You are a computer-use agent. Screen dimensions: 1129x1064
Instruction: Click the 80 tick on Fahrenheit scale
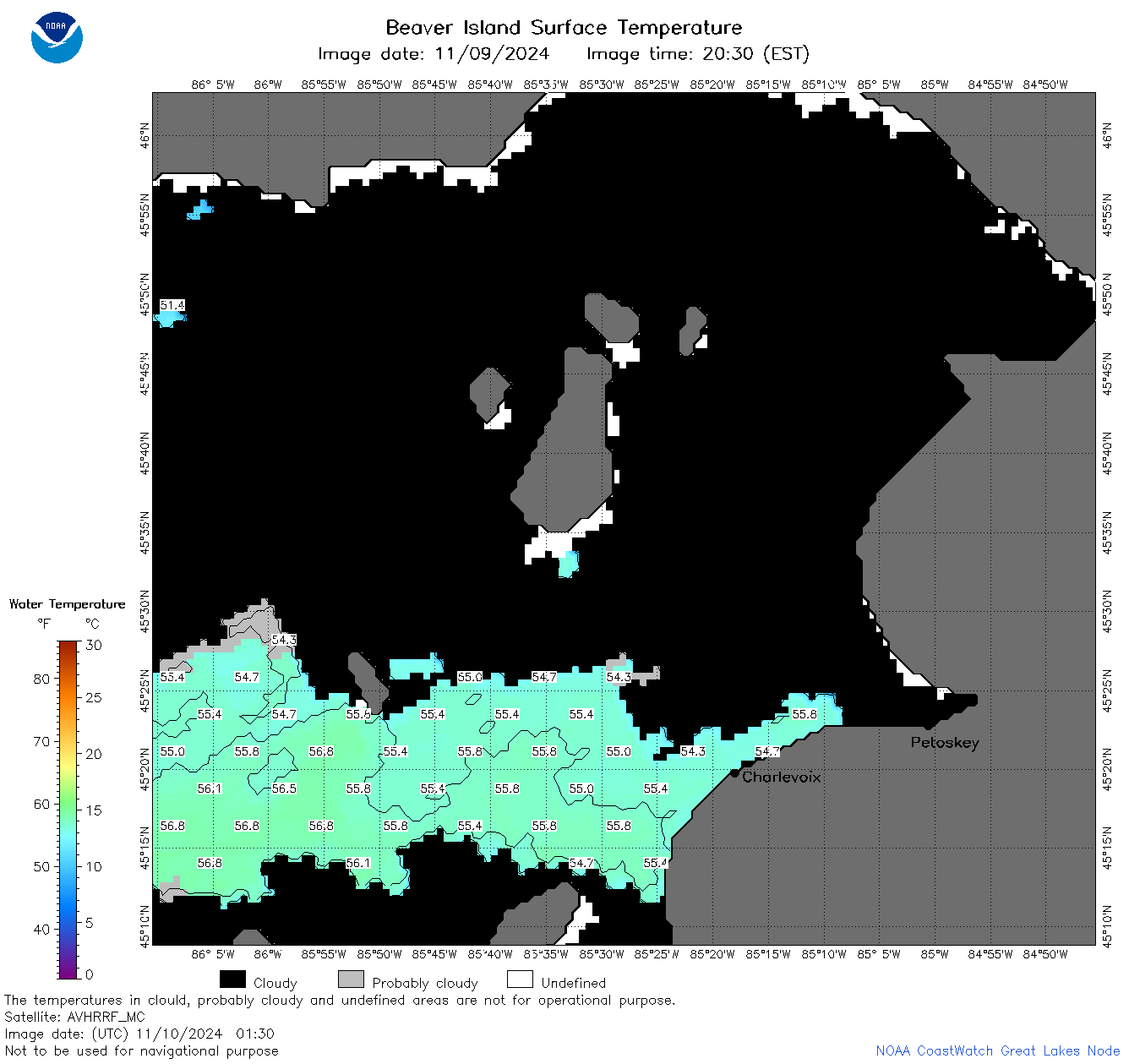pos(41,679)
